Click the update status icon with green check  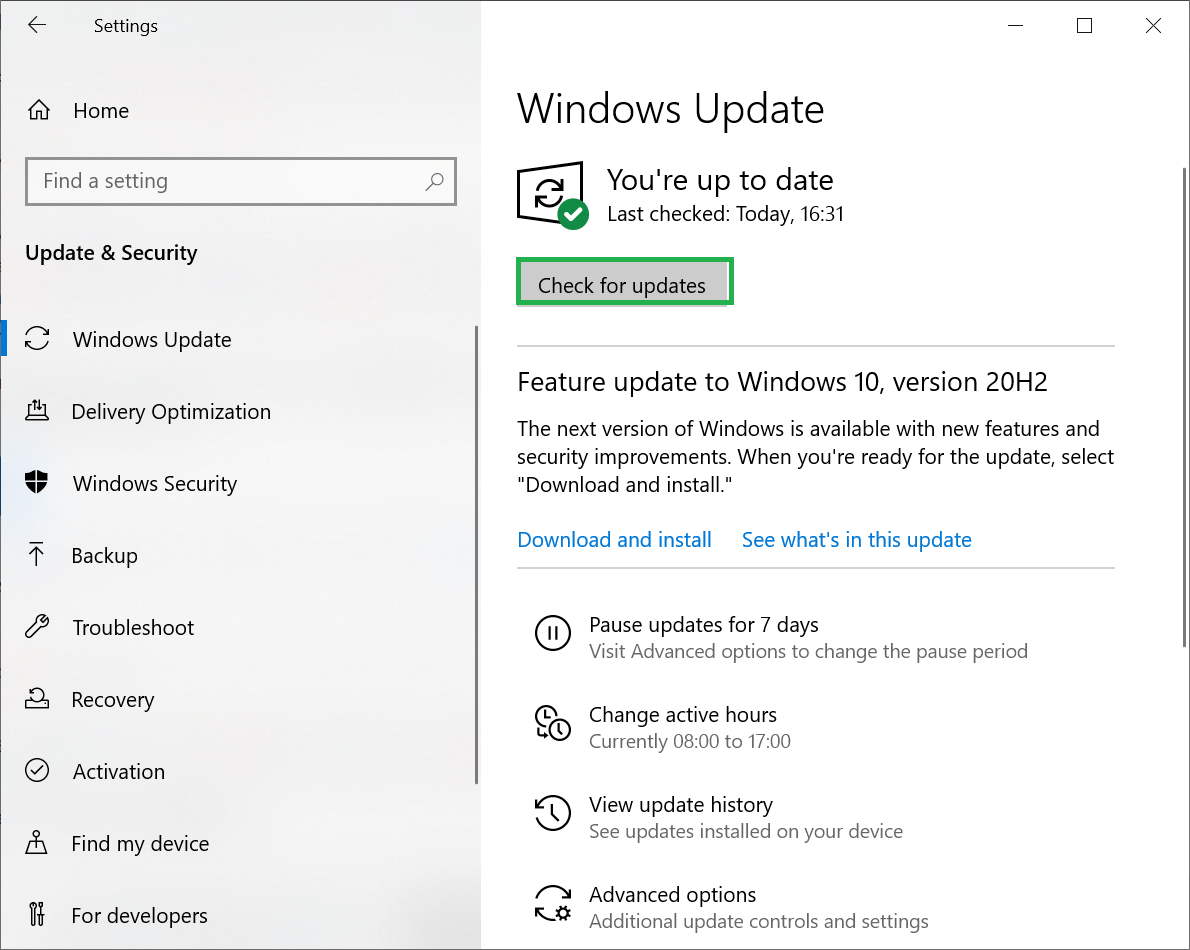[x=552, y=195]
